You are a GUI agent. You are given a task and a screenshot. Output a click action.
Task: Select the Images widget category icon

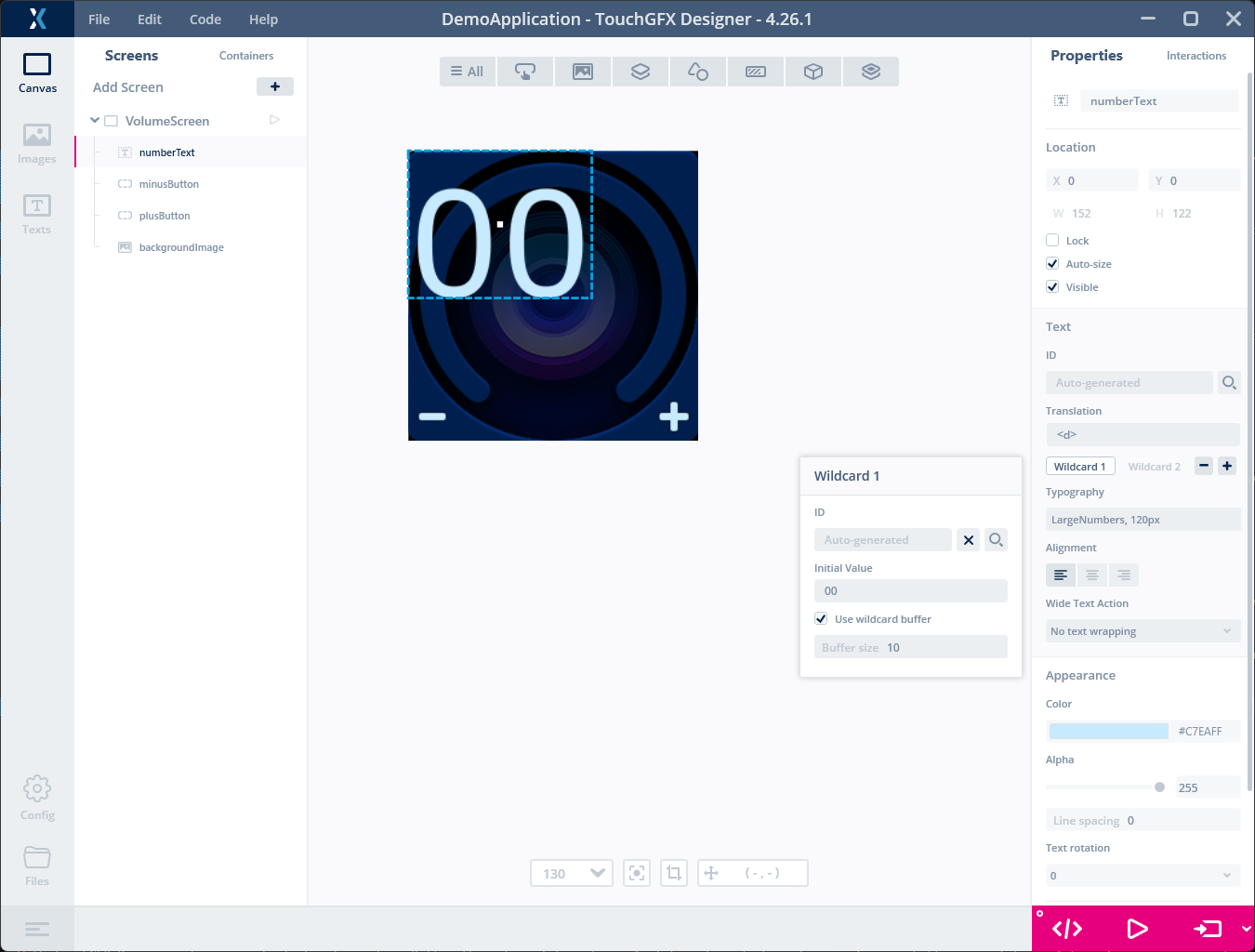point(583,72)
